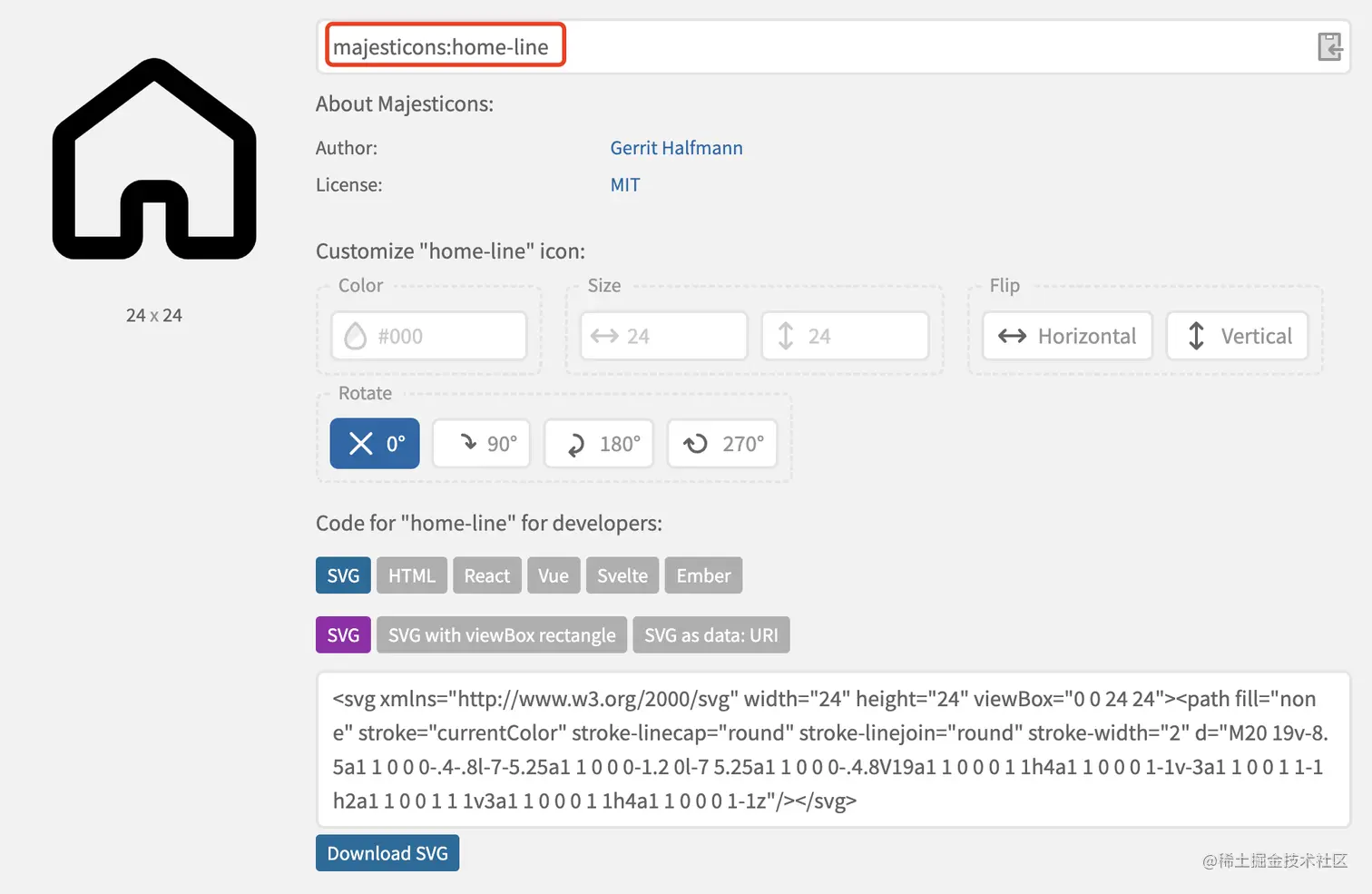Click the large home-line icon preview
Screen dimensions: 1372x894
point(154,160)
